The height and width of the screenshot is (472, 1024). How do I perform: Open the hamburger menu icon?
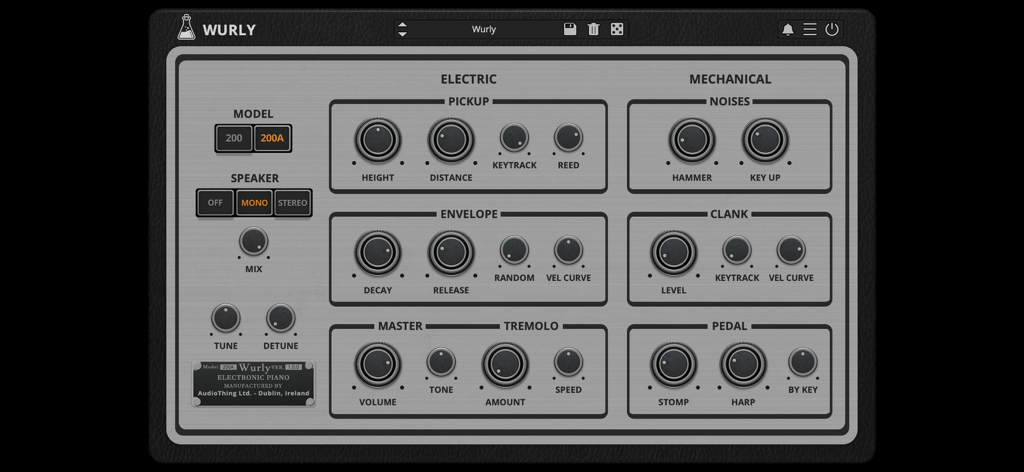point(810,29)
